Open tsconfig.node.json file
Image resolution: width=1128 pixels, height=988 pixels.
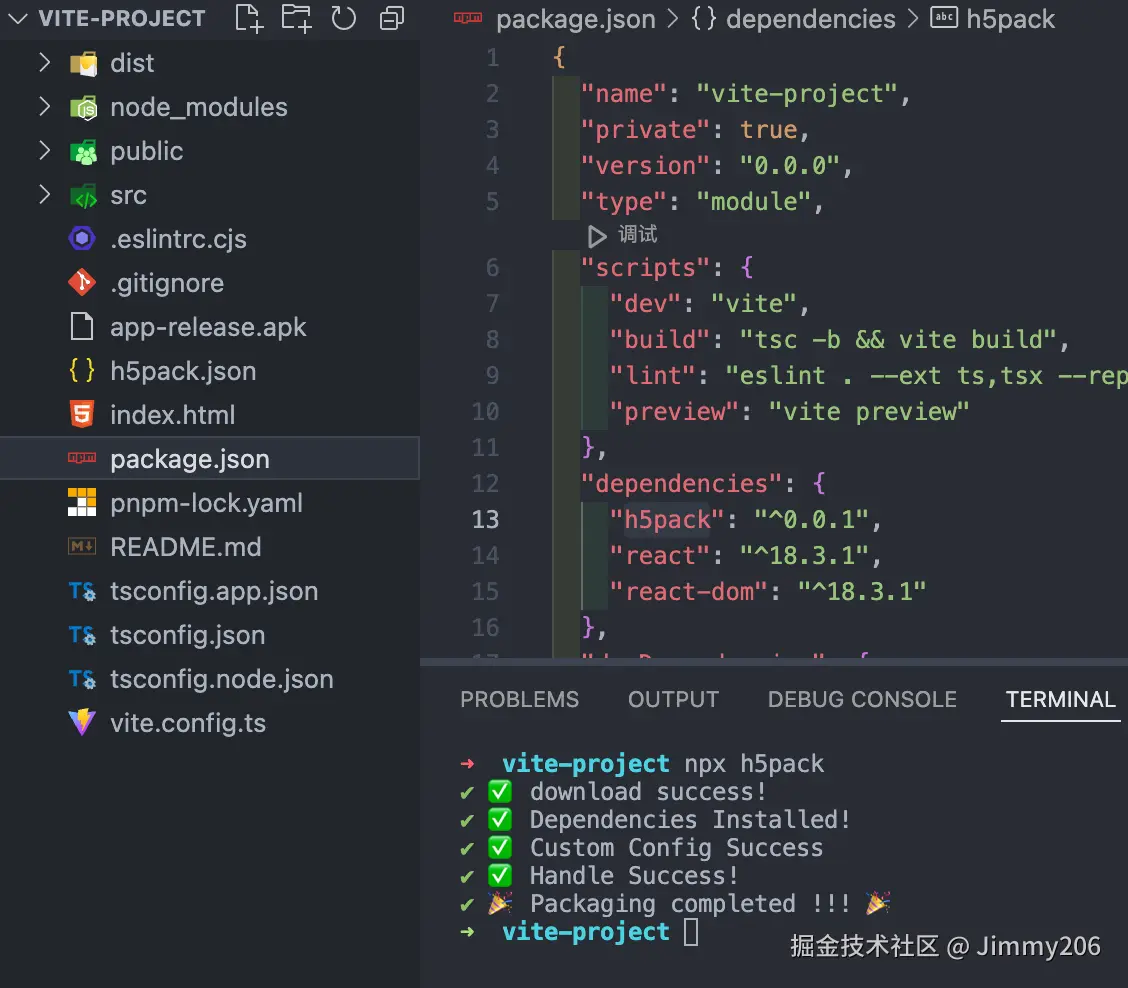(222, 679)
